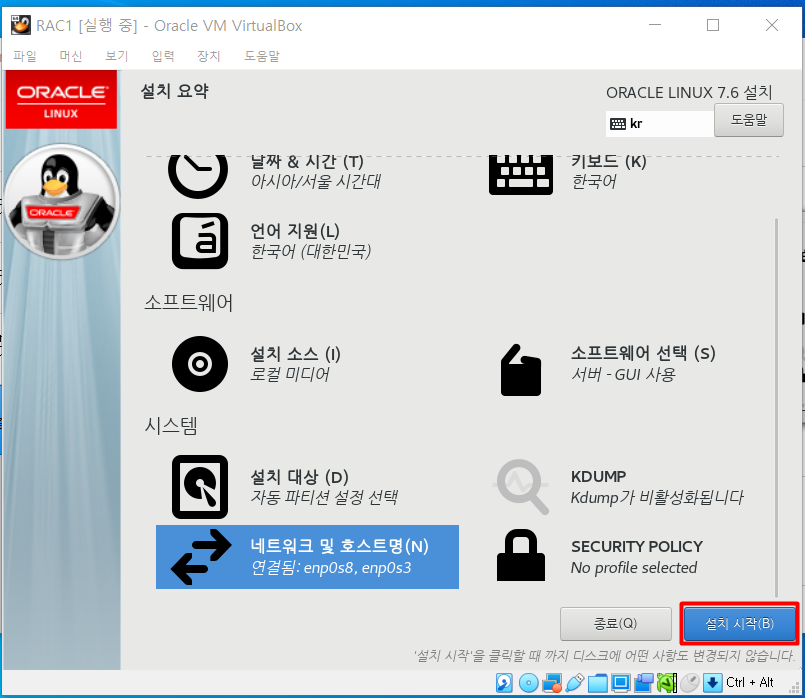
Task: Click the display settings status icon
Action: pos(621,683)
